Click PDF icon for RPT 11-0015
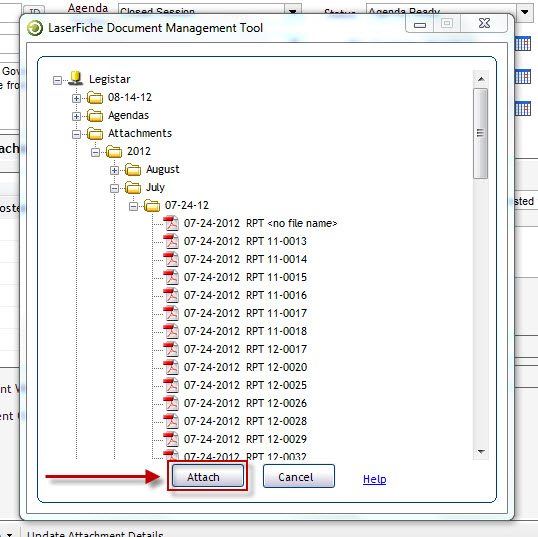The image size is (538, 537). click(171, 277)
